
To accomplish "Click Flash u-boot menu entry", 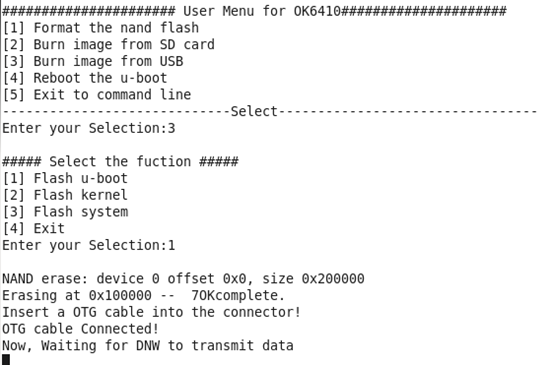I will (65, 178).
